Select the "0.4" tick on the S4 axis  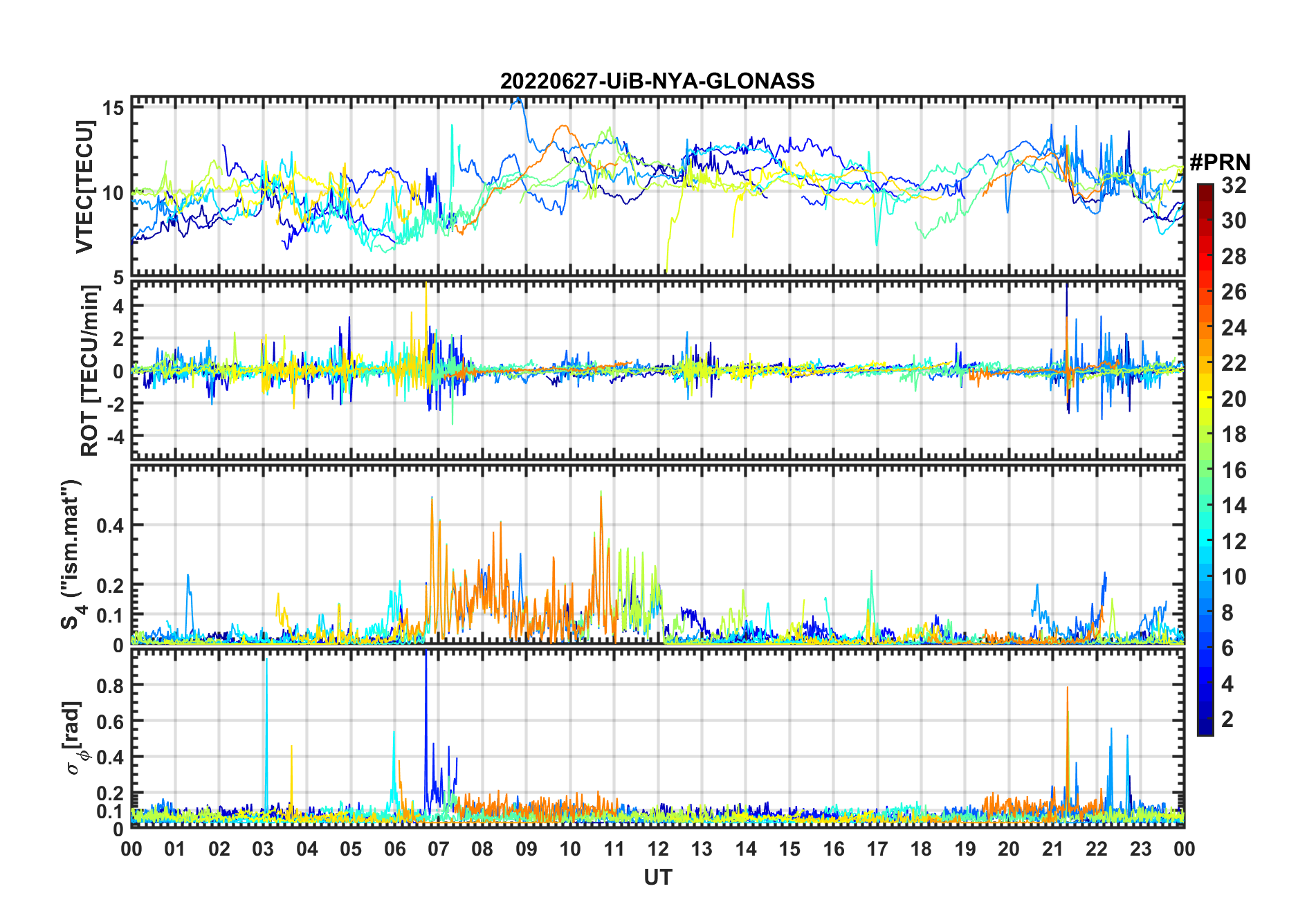[x=111, y=526]
